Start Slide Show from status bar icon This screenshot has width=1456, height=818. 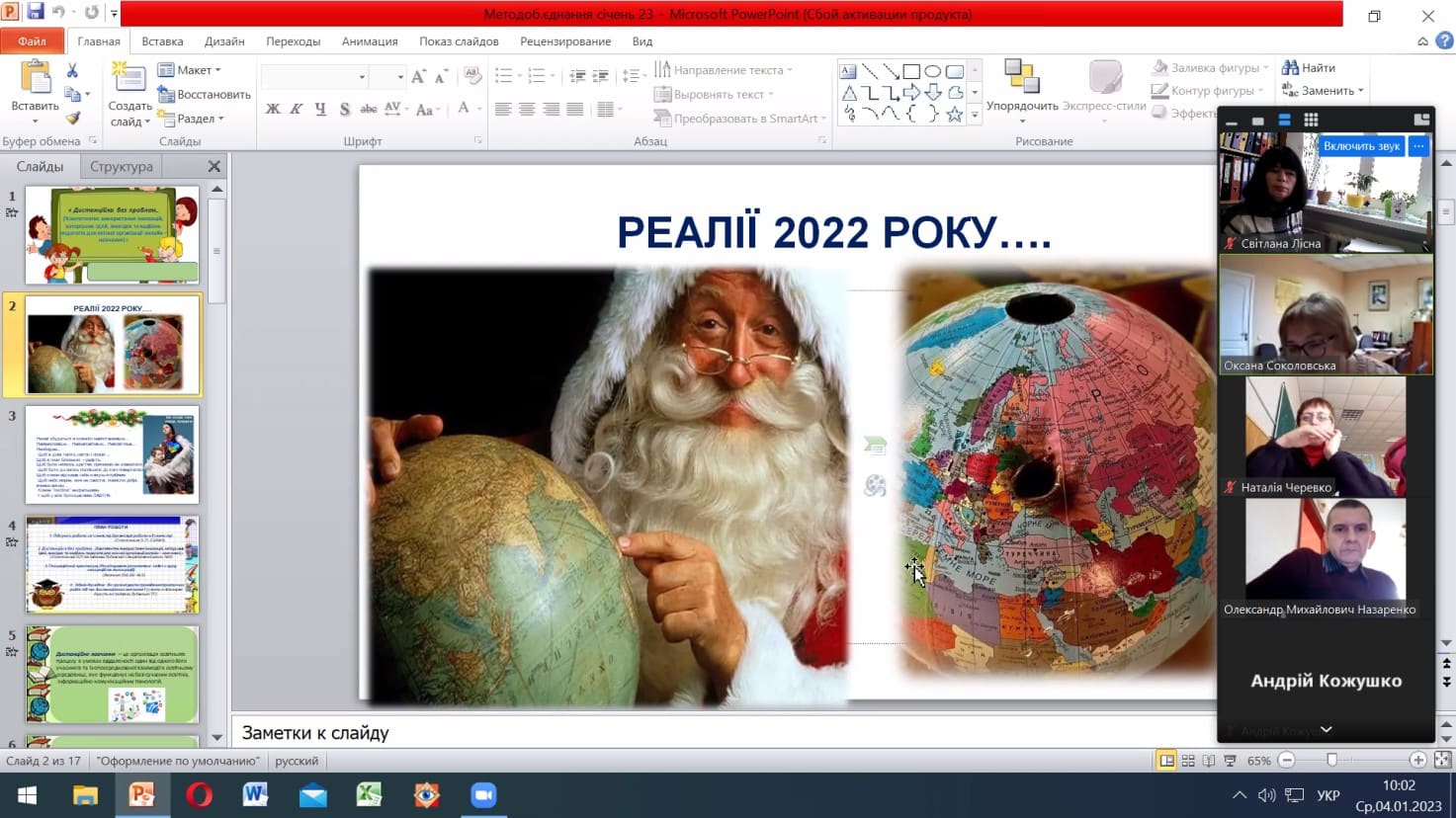click(1231, 761)
